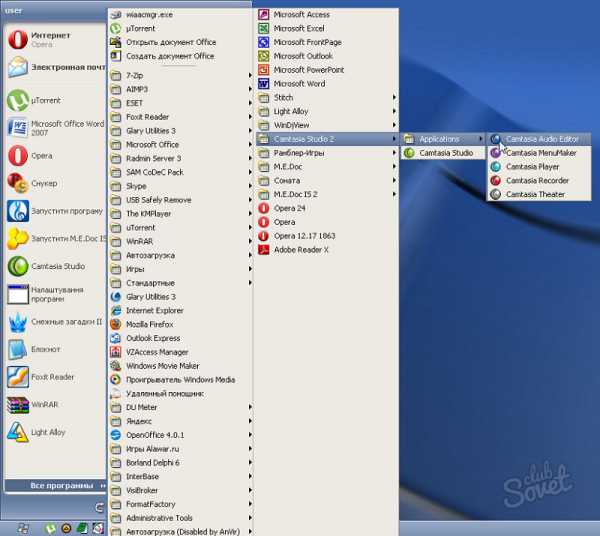Open the Стандартные folder entry
The width and height of the screenshot is (600, 536).
pyautogui.click(x=180, y=283)
